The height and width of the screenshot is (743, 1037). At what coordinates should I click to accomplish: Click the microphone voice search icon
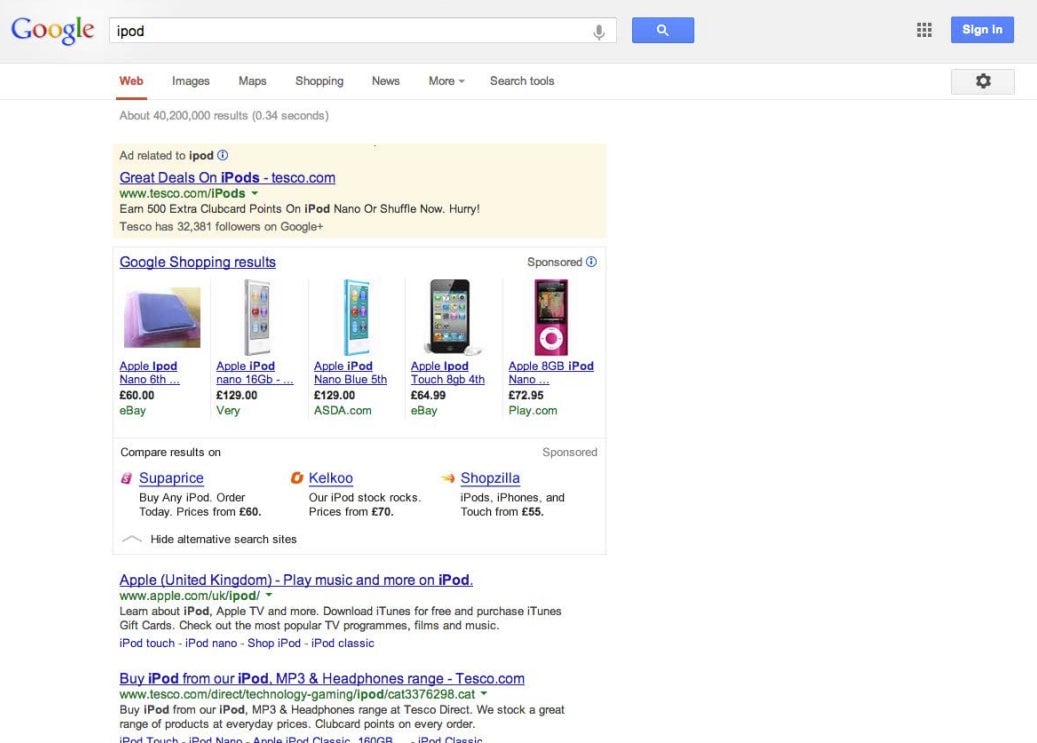click(x=599, y=31)
